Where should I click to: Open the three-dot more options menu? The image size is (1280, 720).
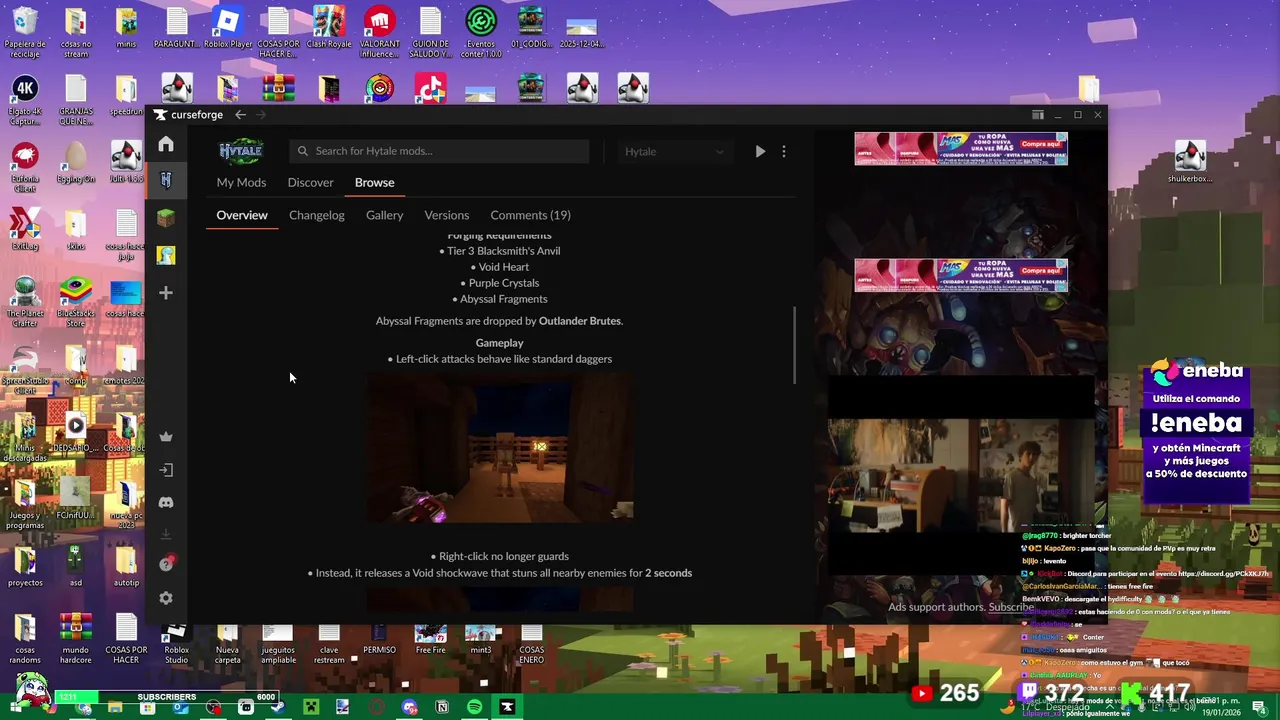pos(784,151)
